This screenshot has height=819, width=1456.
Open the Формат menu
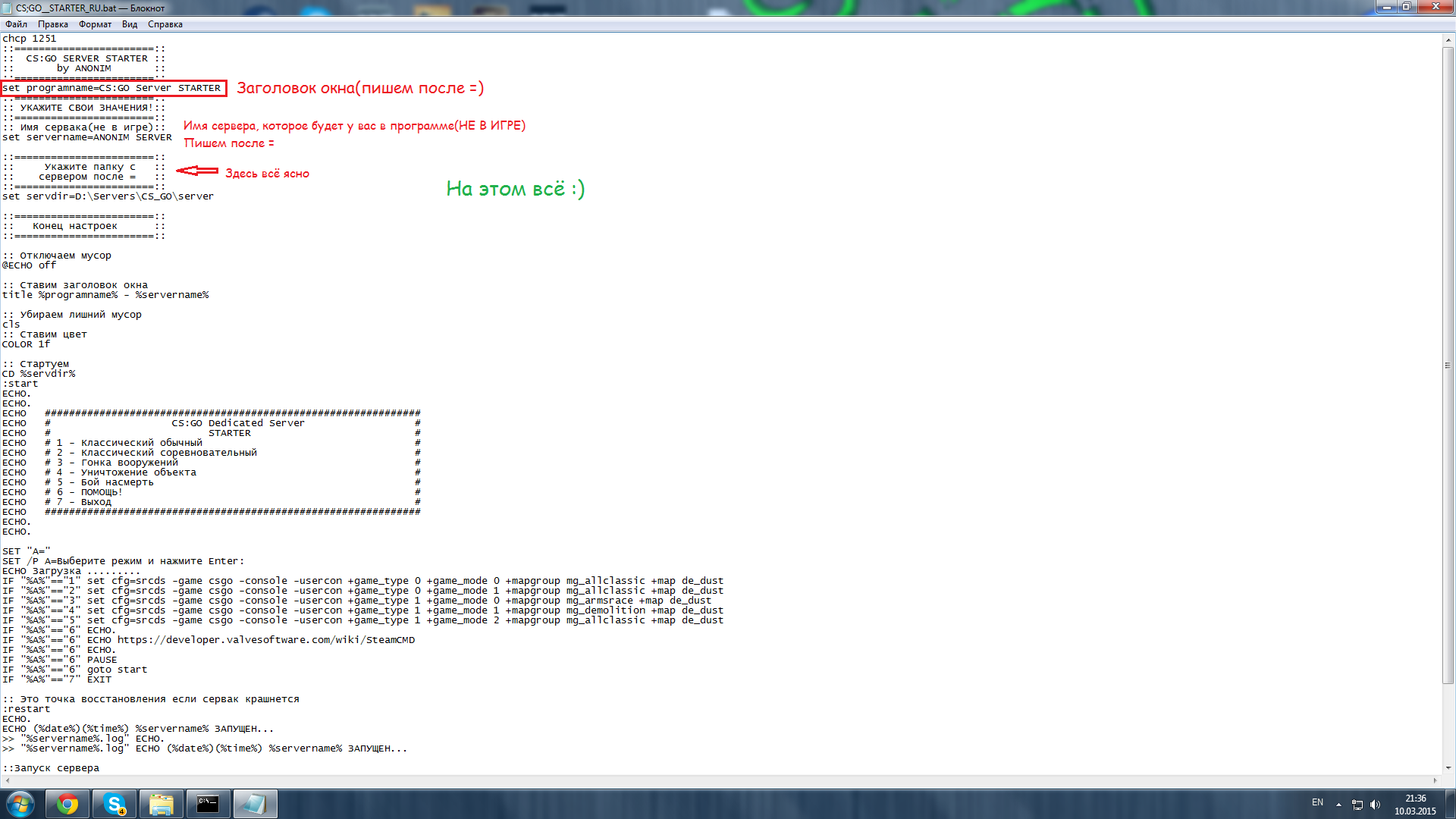(x=95, y=24)
